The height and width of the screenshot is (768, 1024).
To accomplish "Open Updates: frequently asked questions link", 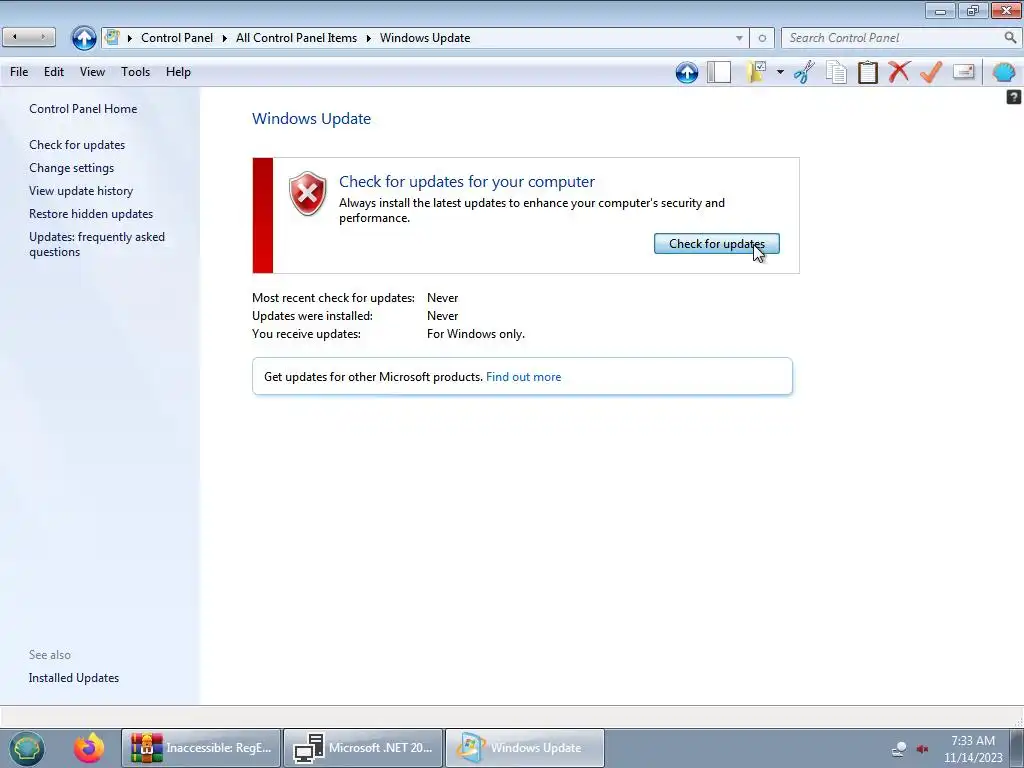I will [97, 244].
